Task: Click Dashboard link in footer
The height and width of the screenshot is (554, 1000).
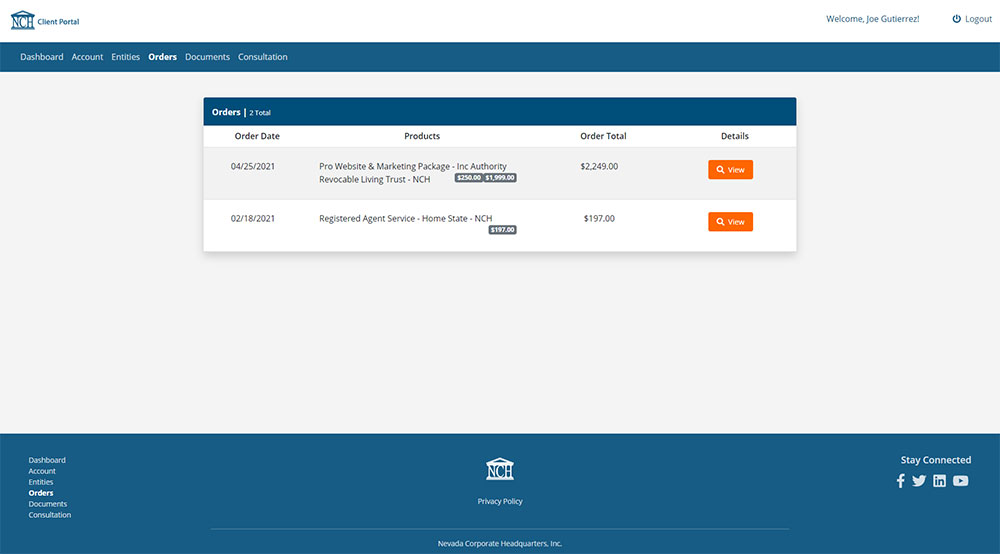Action: [47, 460]
